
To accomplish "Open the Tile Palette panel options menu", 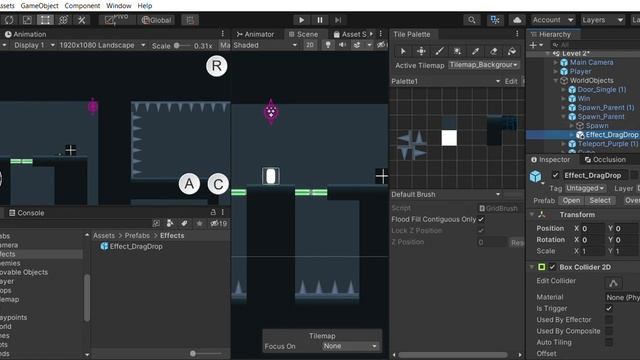I will click(517, 34).
